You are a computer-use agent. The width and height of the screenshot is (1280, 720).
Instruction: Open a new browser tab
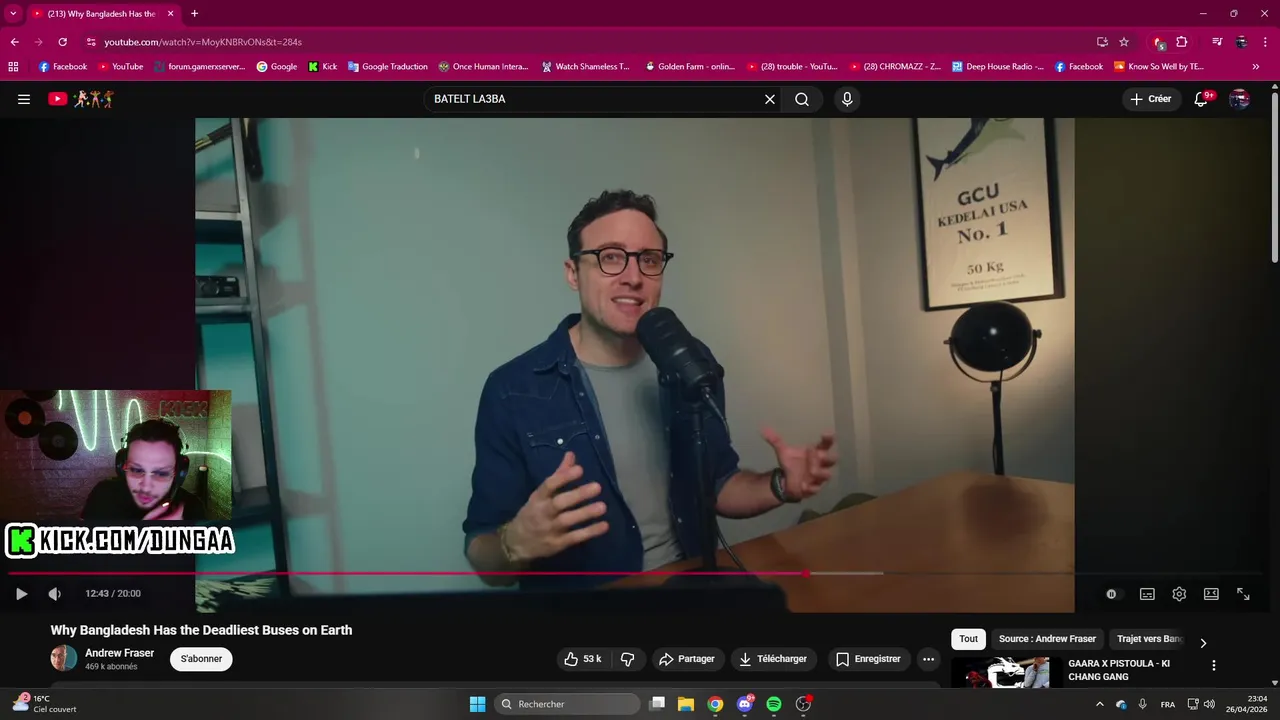[194, 13]
